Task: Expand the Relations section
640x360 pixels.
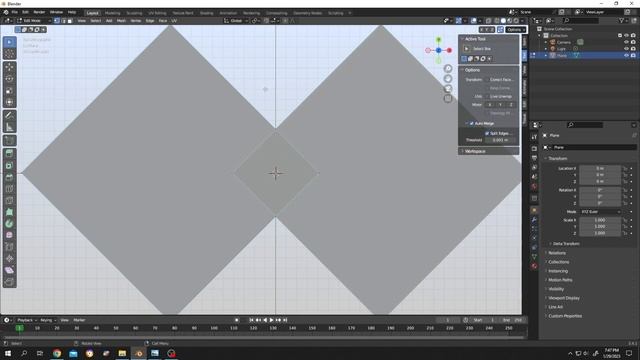Action: 557,253
